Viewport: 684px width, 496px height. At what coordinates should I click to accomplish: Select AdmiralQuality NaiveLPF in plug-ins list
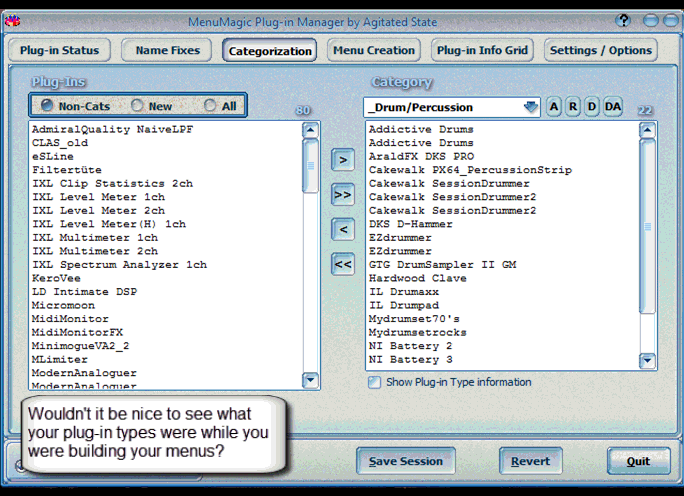click(113, 130)
